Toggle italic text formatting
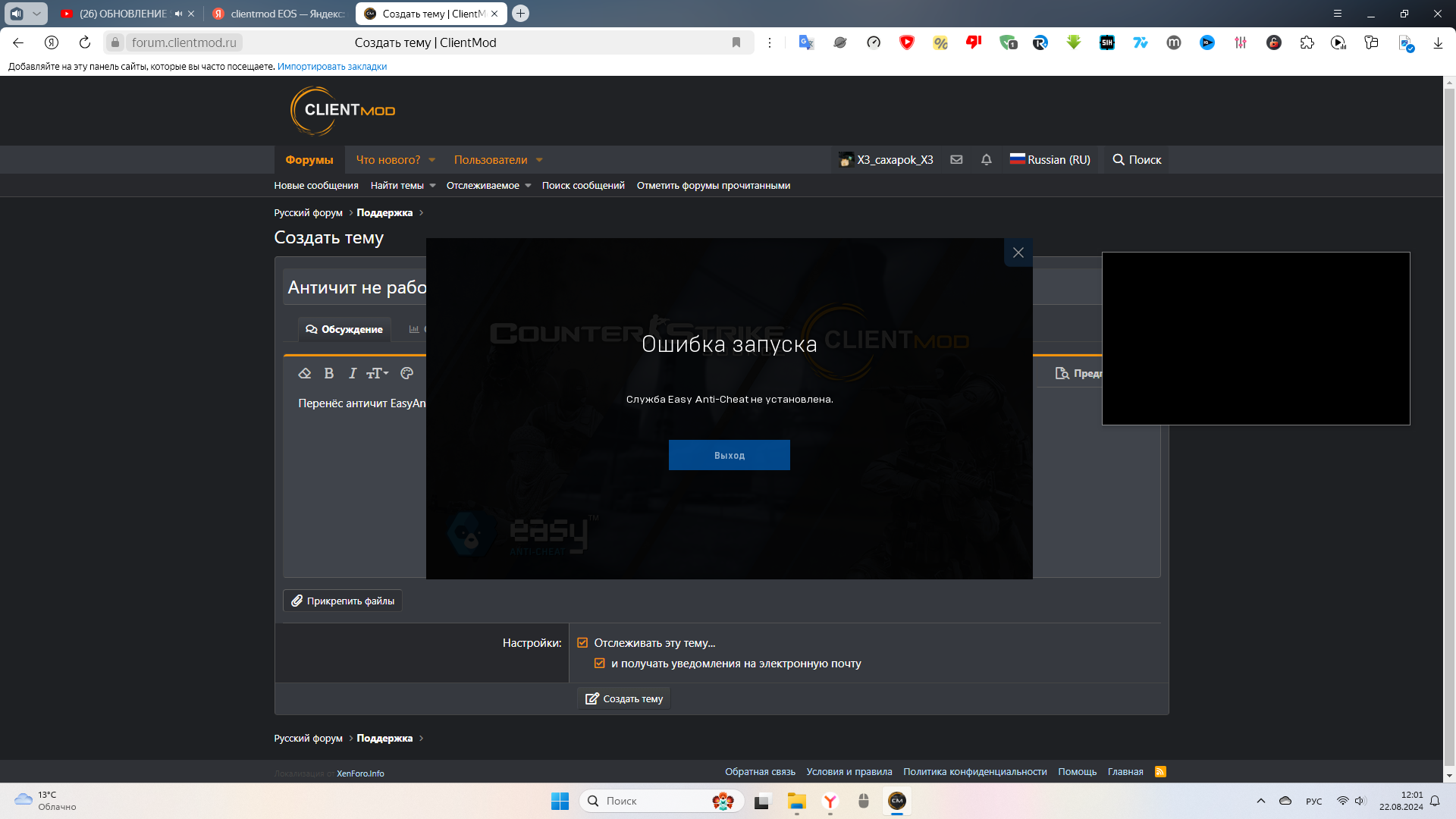The height and width of the screenshot is (819, 1456). click(353, 373)
